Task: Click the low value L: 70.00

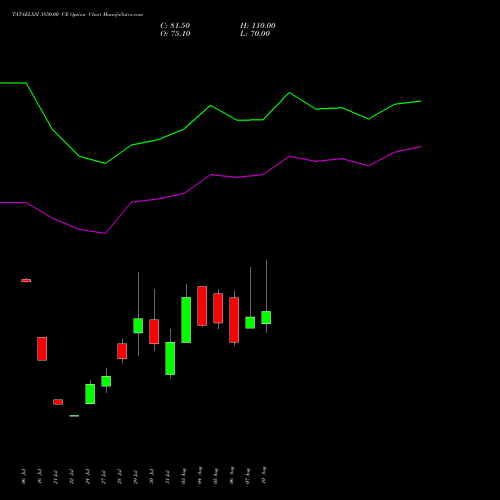Action: click(255, 34)
